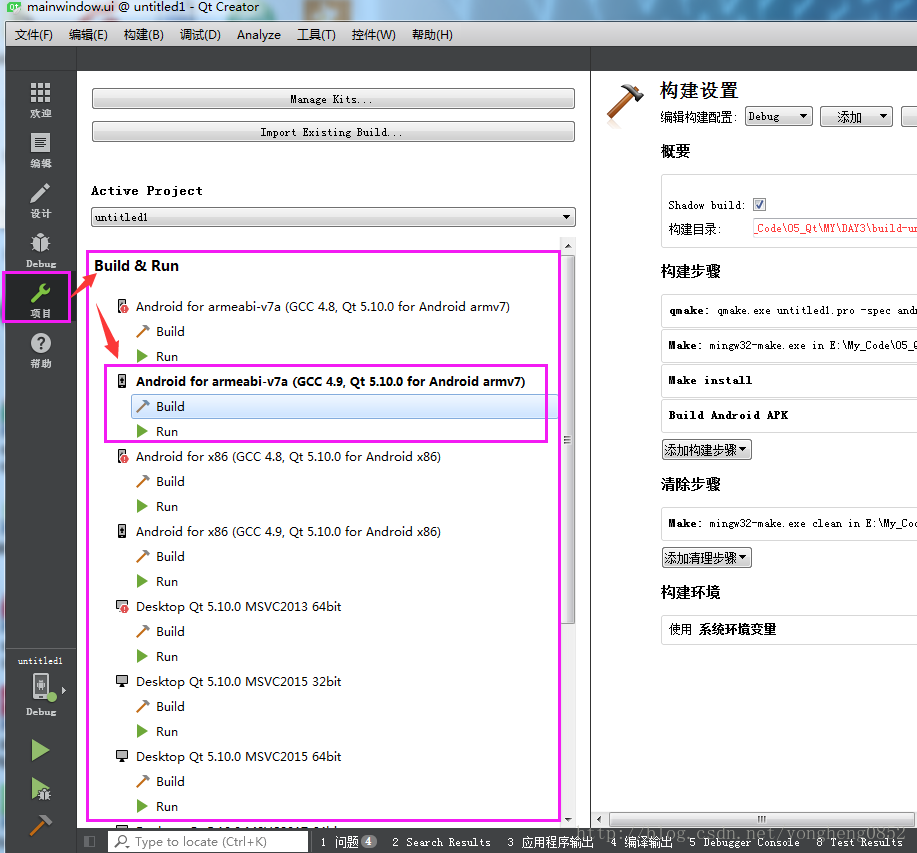Select Build under Desktop MSVC2013 64bit
Viewport: 917px width, 853px height.
(x=170, y=631)
